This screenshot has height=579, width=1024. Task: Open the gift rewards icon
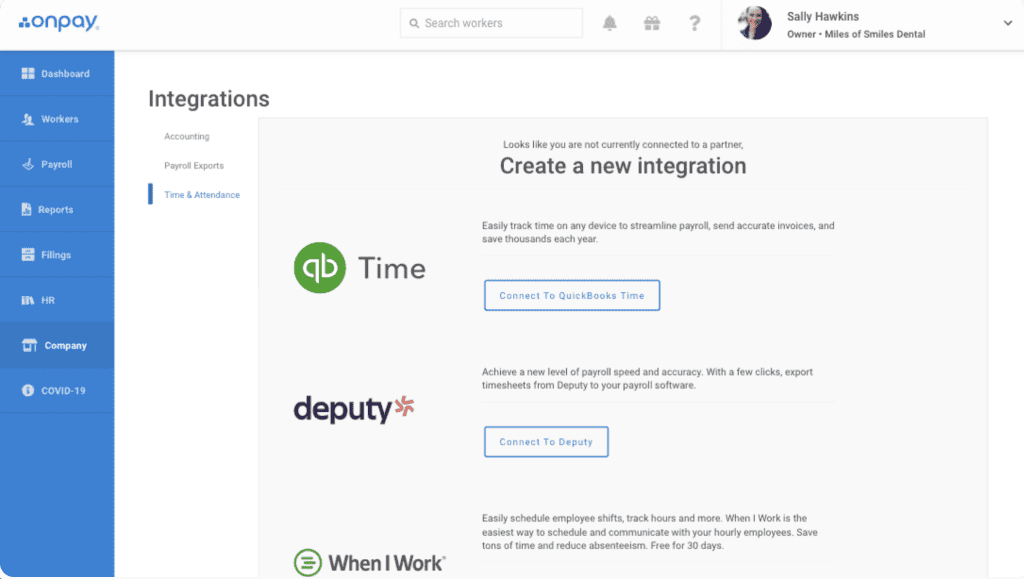tap(652, 23)
